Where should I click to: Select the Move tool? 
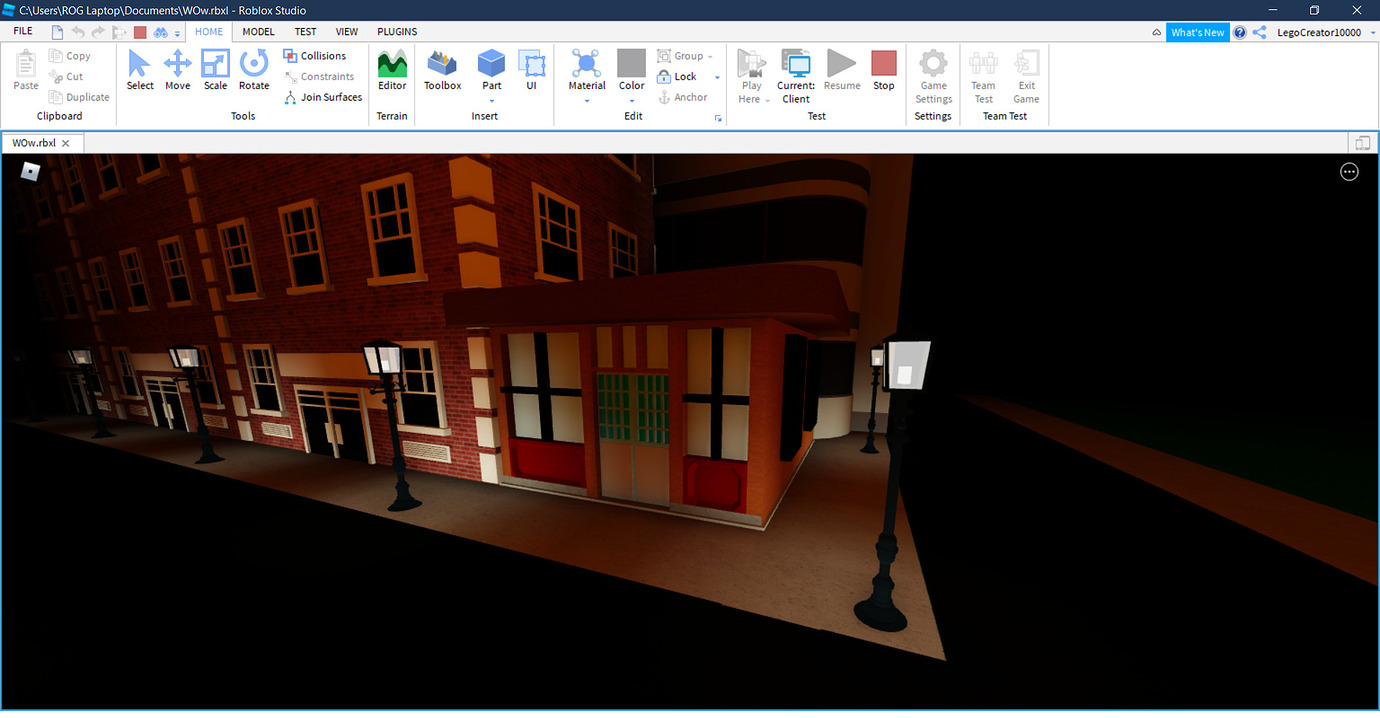(177, 70)
